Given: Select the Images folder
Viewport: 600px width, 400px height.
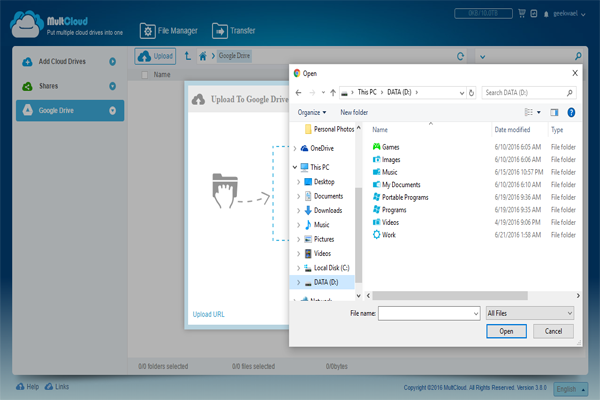Looking at the screenshot, I should coord(386,160).
